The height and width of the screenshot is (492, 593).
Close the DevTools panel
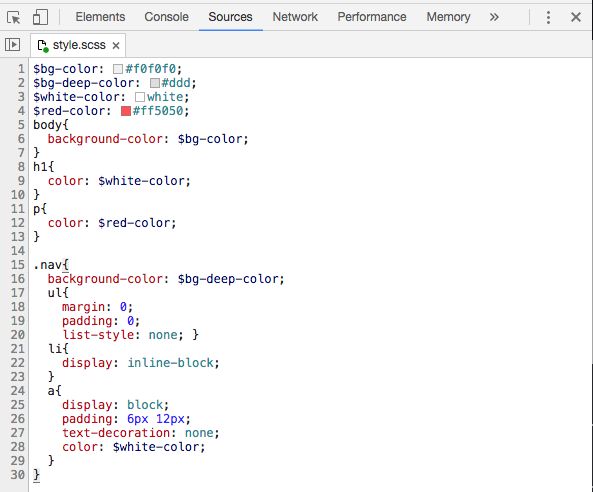(576, 17)
